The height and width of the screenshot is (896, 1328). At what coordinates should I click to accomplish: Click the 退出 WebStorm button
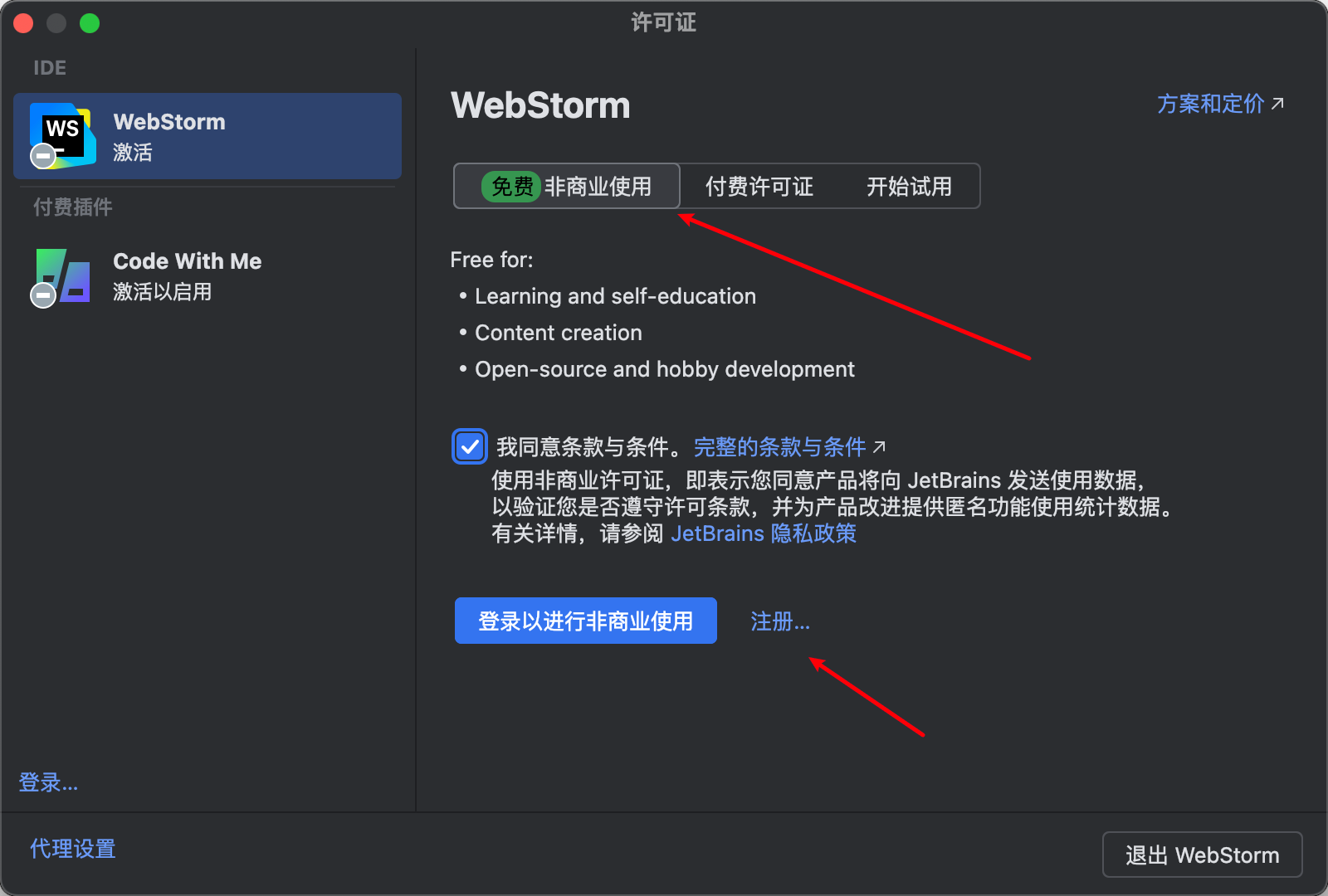point(1201,855)
